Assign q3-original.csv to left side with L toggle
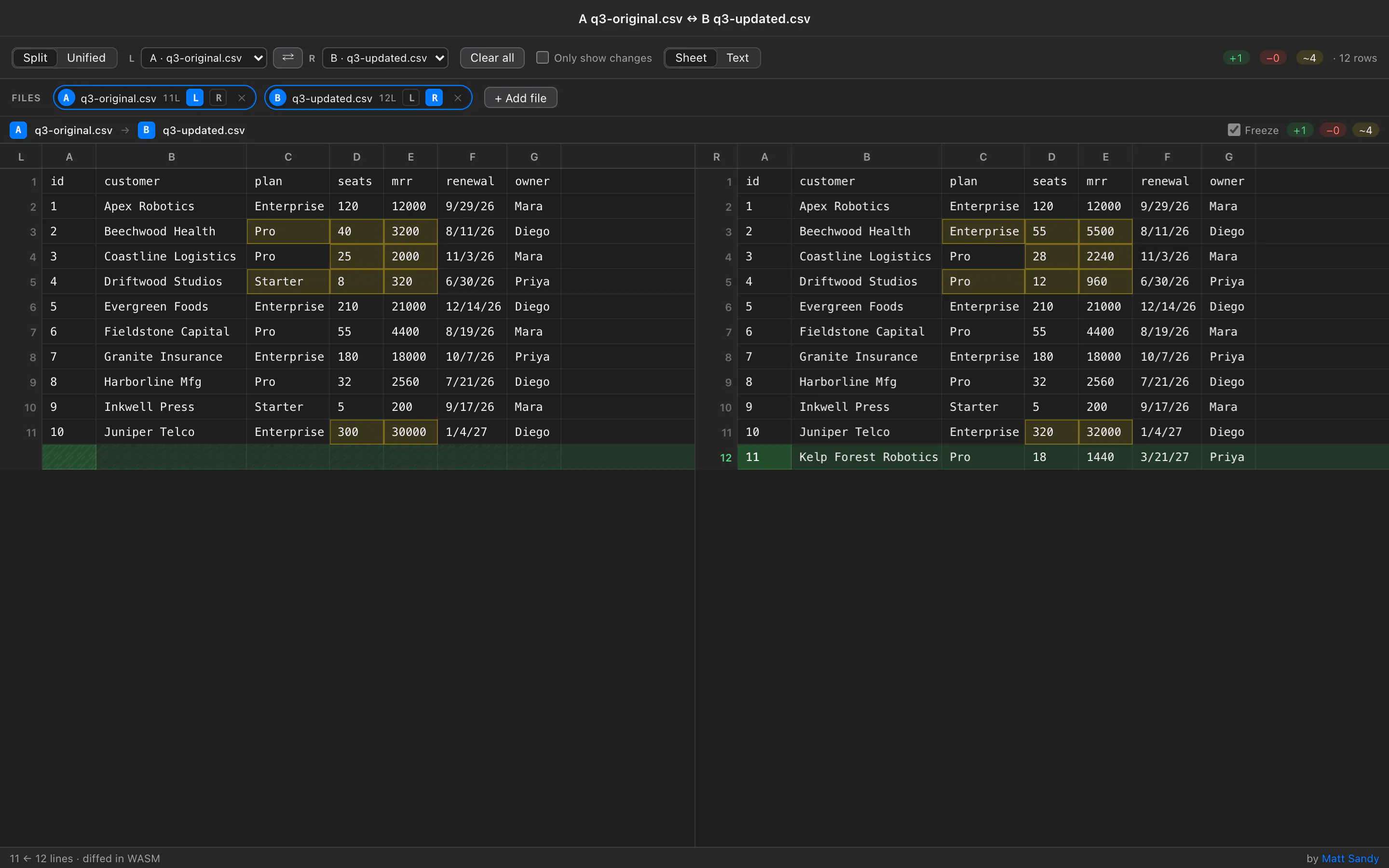 click(x=195, y=97)
